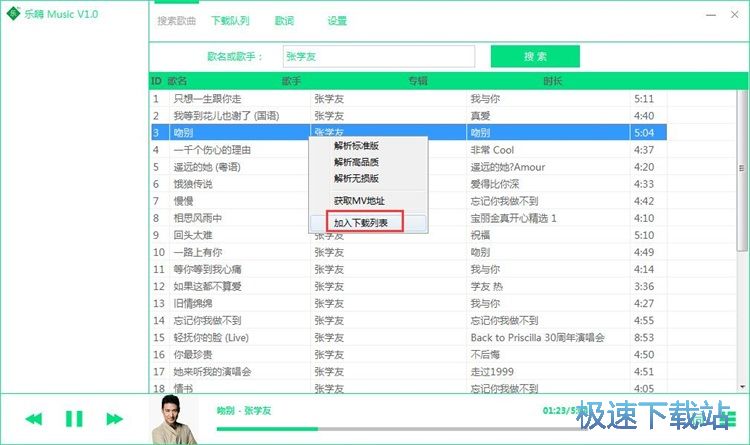Click the scrollbar down arrow of song list
The image size is (750, 445).
point(742,387)
